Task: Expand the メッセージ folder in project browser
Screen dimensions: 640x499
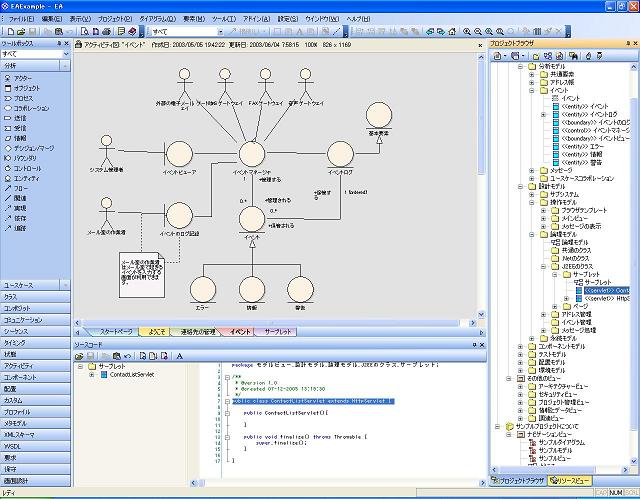Action: [531, 170]
